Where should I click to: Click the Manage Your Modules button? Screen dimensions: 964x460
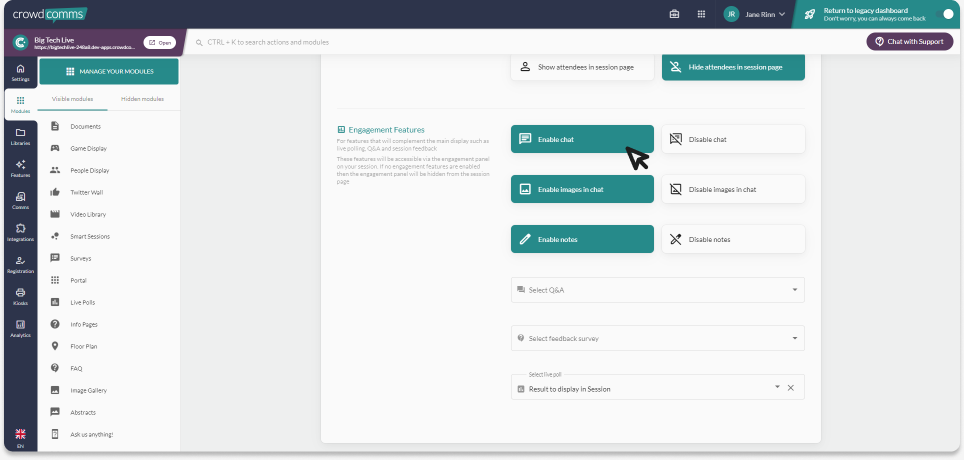pos(109,72)
